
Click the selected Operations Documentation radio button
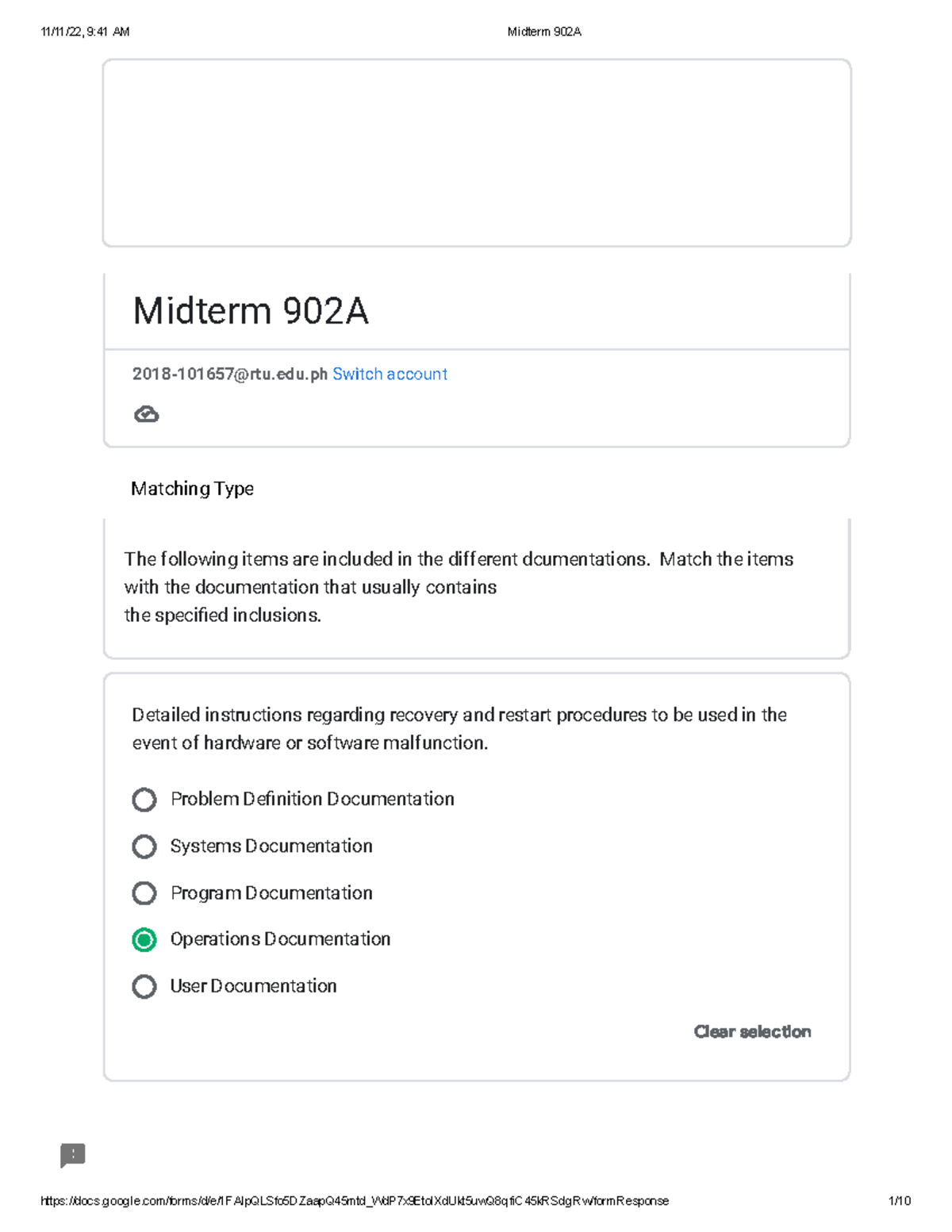[144, 940]
